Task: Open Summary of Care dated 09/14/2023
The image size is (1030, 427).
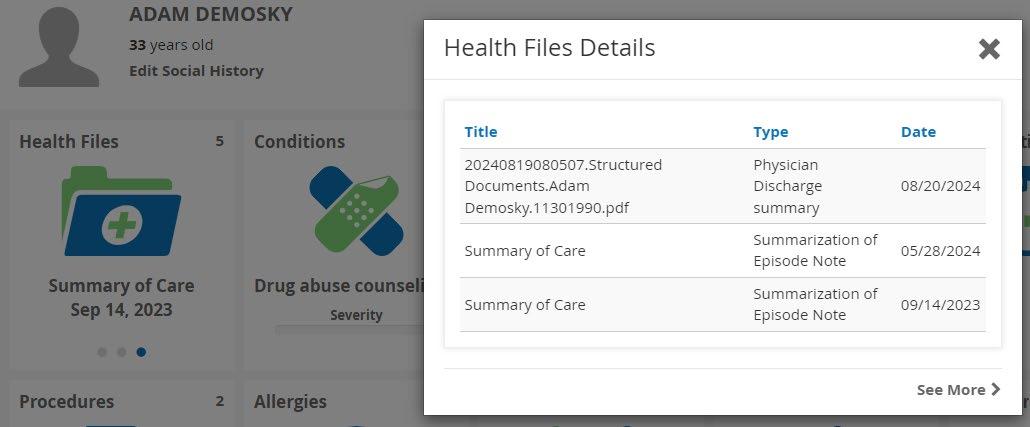Action: pos(723,304)
